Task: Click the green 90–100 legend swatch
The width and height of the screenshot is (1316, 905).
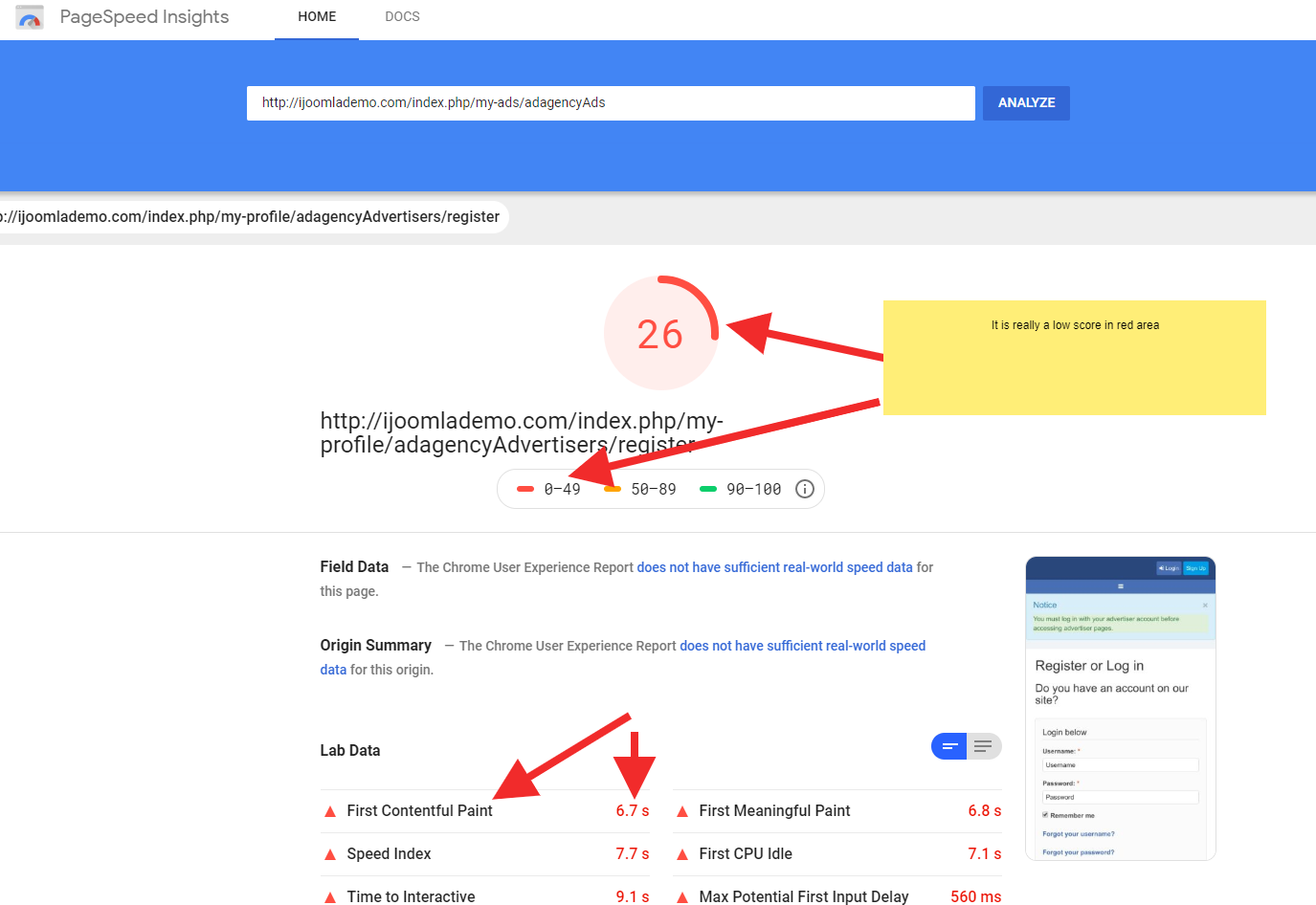Action: 708,489
